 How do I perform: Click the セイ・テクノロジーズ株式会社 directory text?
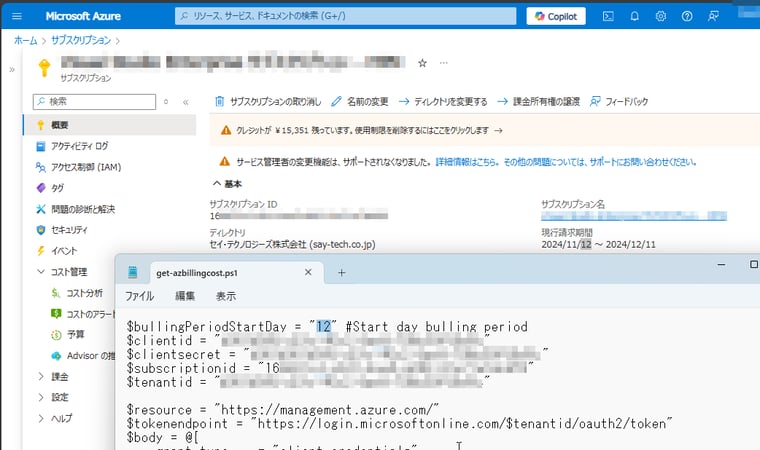click(292, 244)
